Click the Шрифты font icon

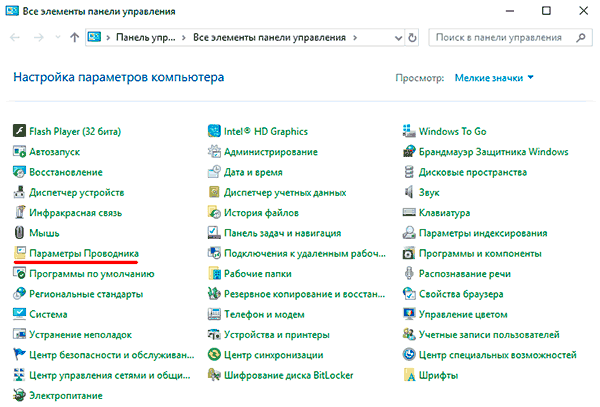[x=409, y=374]
